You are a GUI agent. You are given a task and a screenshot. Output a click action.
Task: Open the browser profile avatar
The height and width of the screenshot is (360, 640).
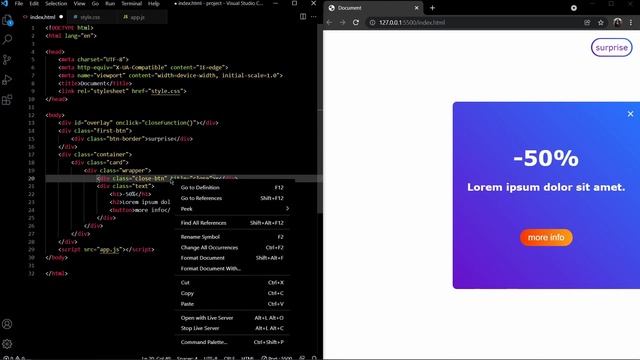tap(617, 22)
